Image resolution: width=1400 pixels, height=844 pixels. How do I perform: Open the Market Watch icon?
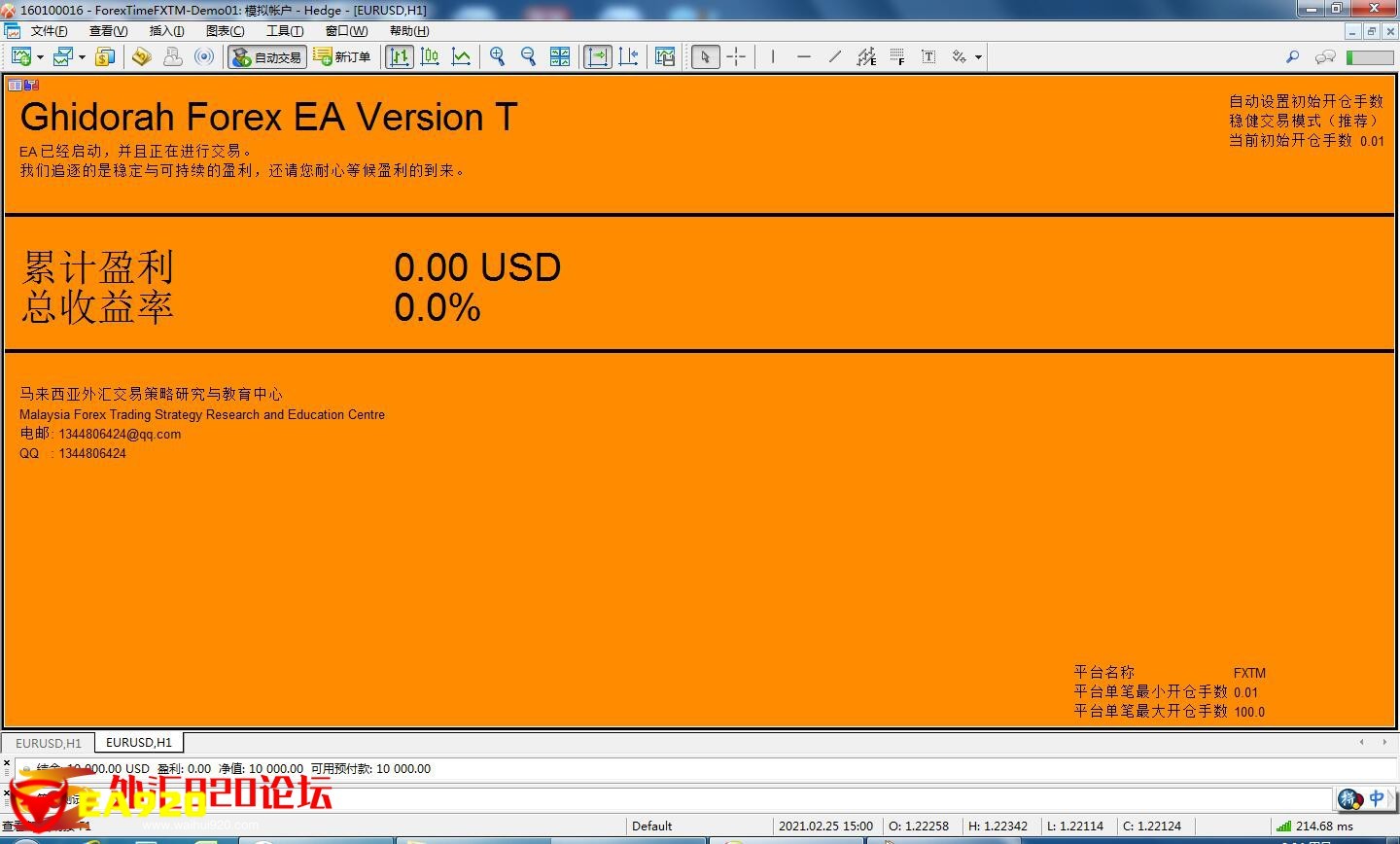tap(105, 57)
